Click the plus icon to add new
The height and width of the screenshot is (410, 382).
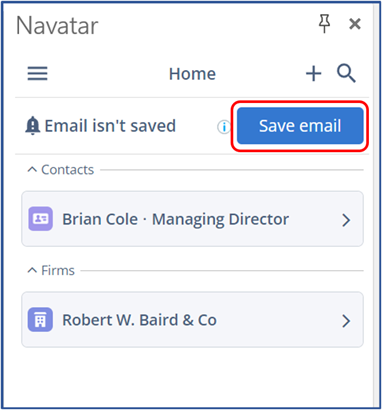[314, 73]
